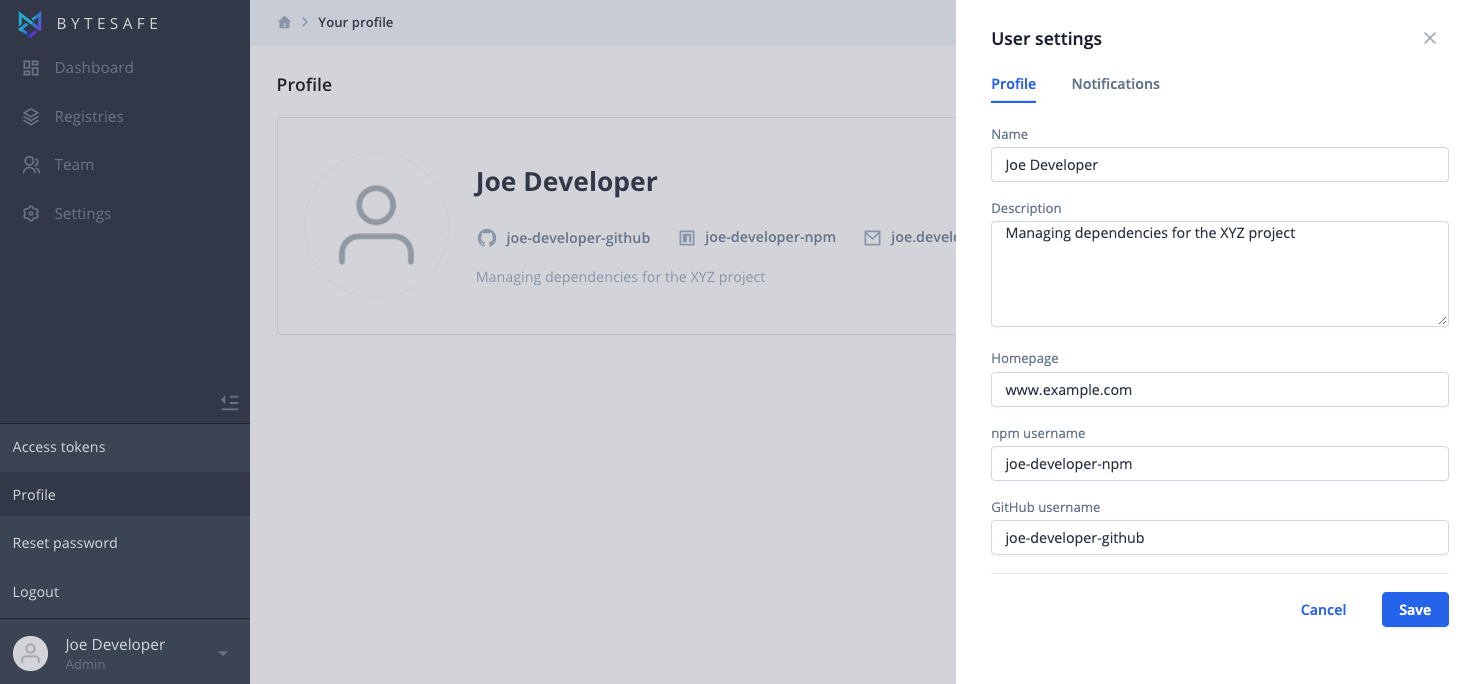1476x684 pixels.
Task: Click the GitHub icon on the profile card
Action: tap(487, 238)
